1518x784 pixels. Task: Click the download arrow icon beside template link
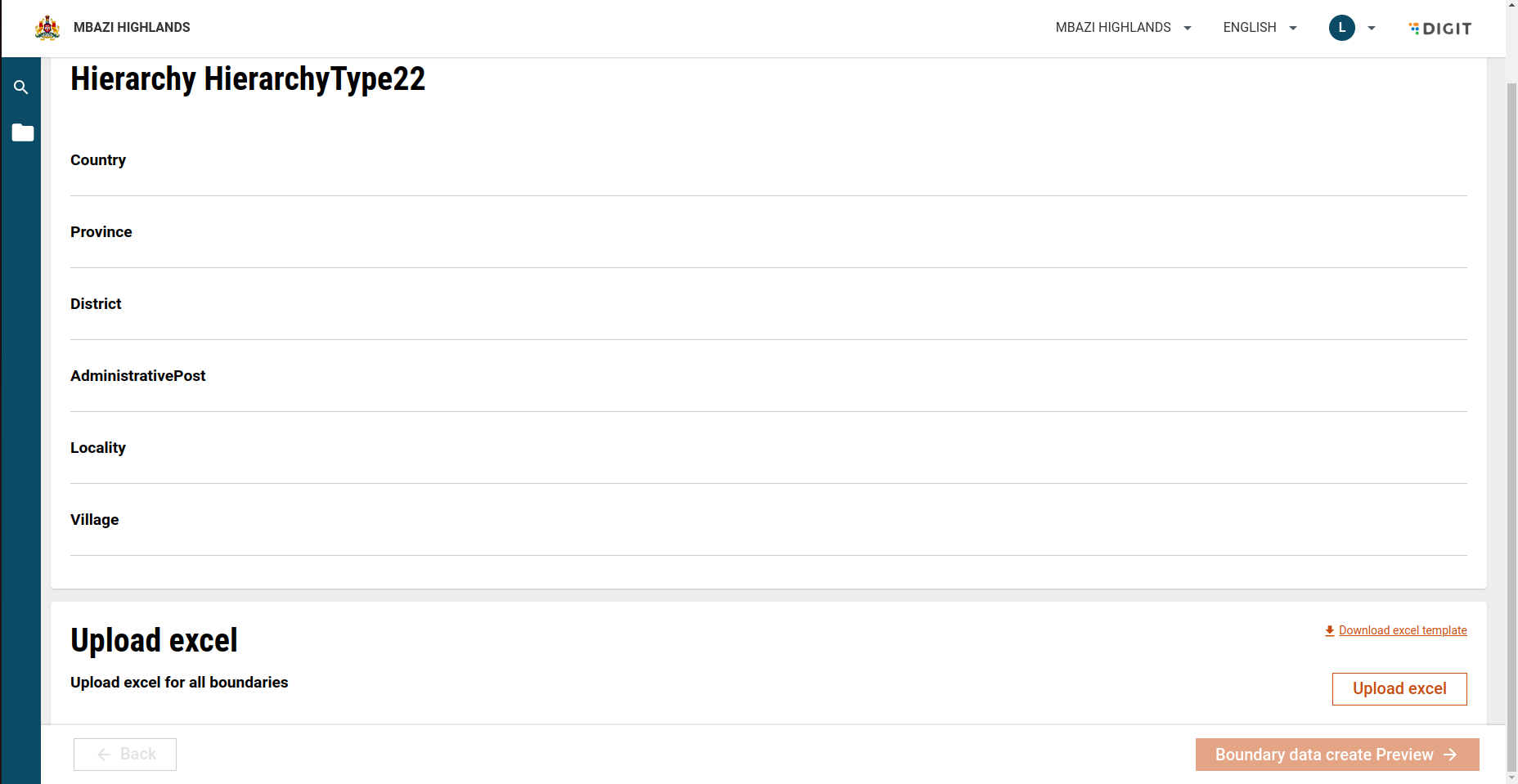1330,630
